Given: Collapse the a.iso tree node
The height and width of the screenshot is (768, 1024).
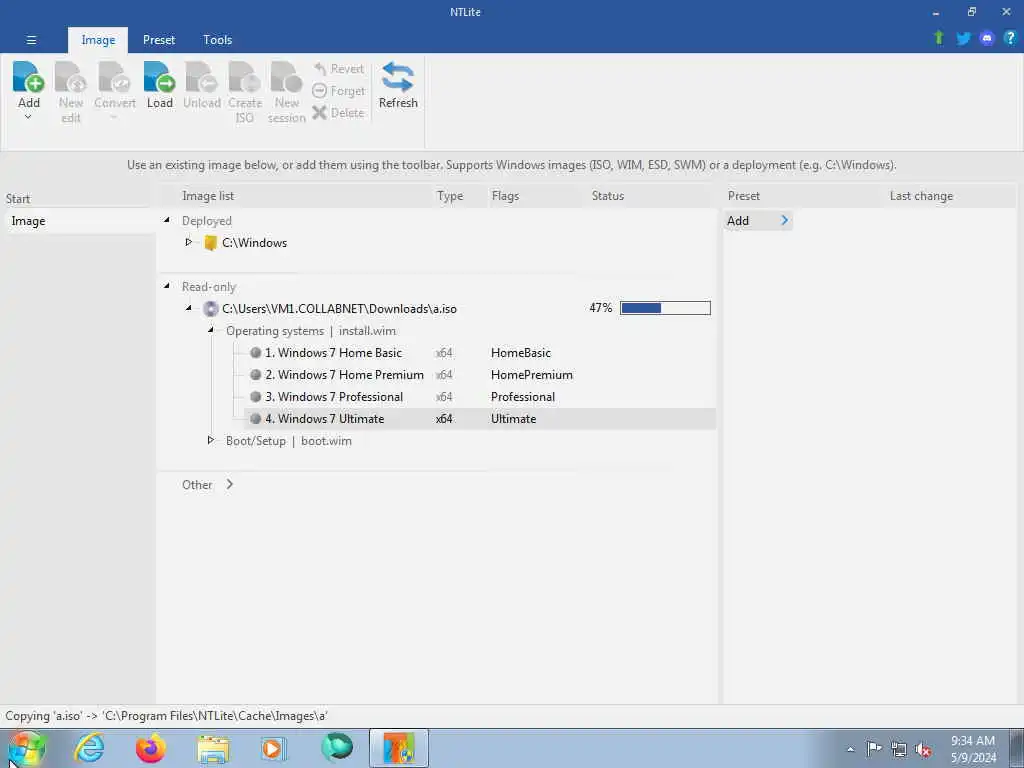Looking at the screenshot, I should (x=189, y=308).
